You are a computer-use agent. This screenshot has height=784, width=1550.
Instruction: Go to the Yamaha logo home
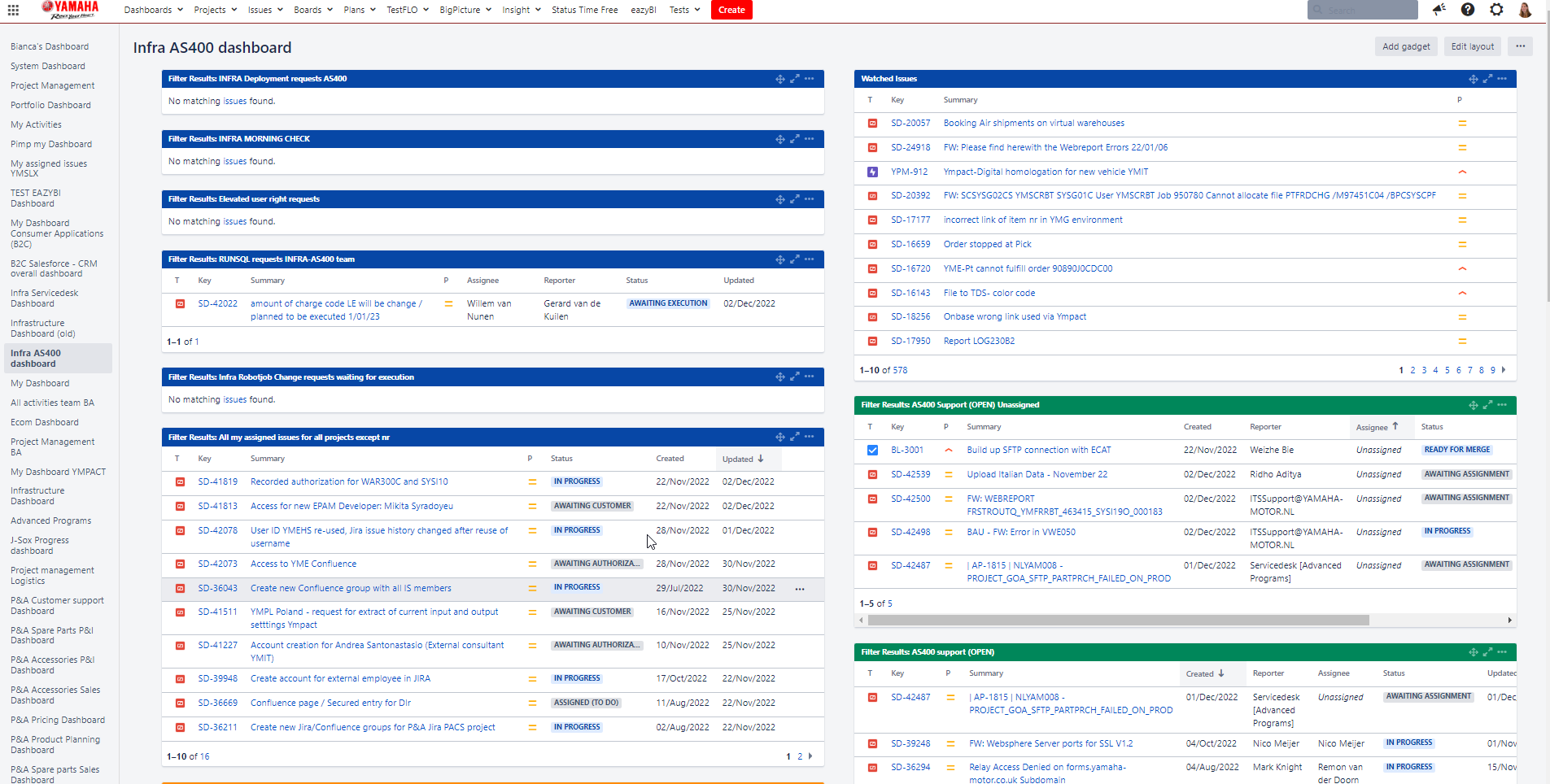coord(70,10)
